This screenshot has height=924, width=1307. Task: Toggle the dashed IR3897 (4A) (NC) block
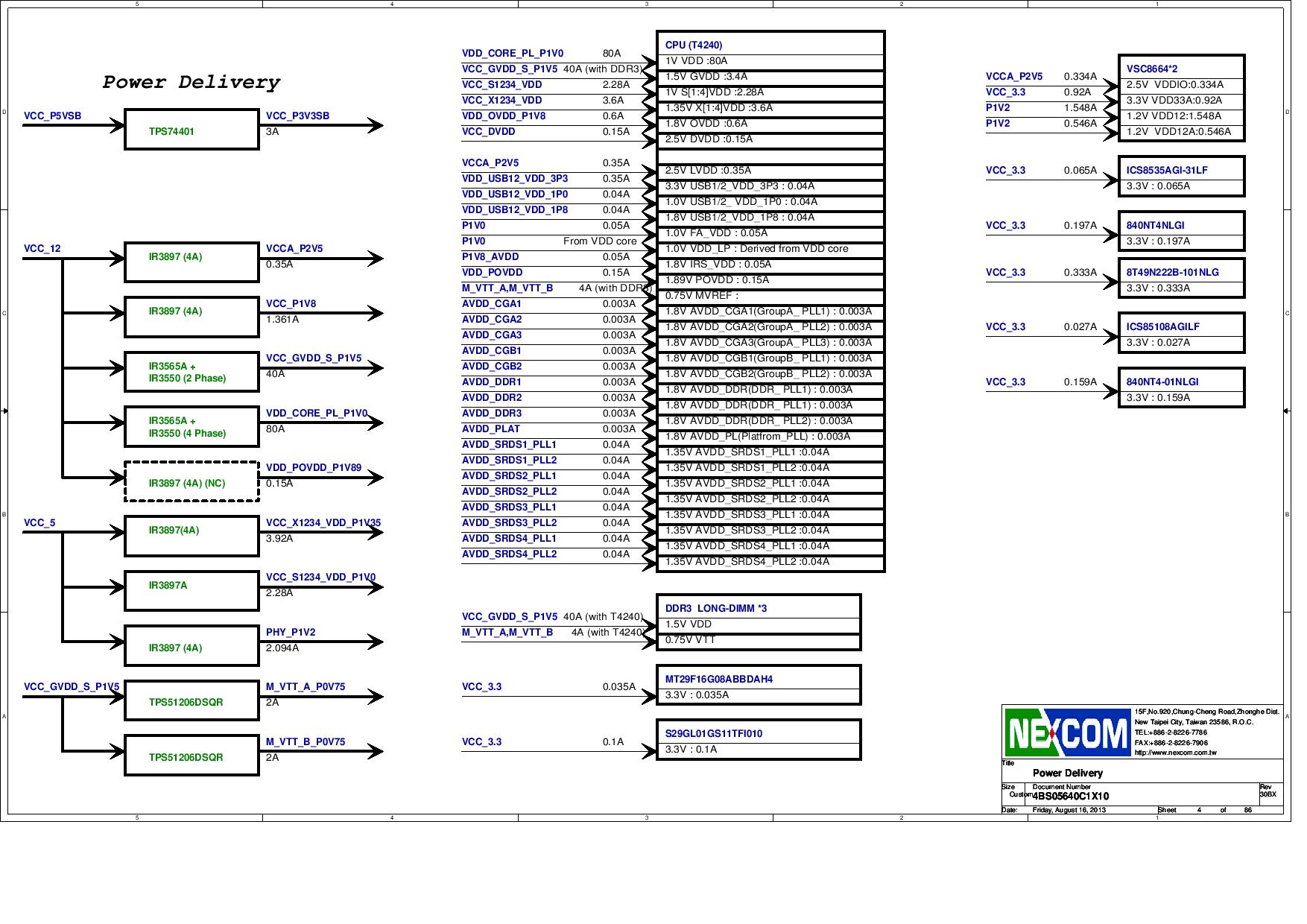tap(190, 483)
